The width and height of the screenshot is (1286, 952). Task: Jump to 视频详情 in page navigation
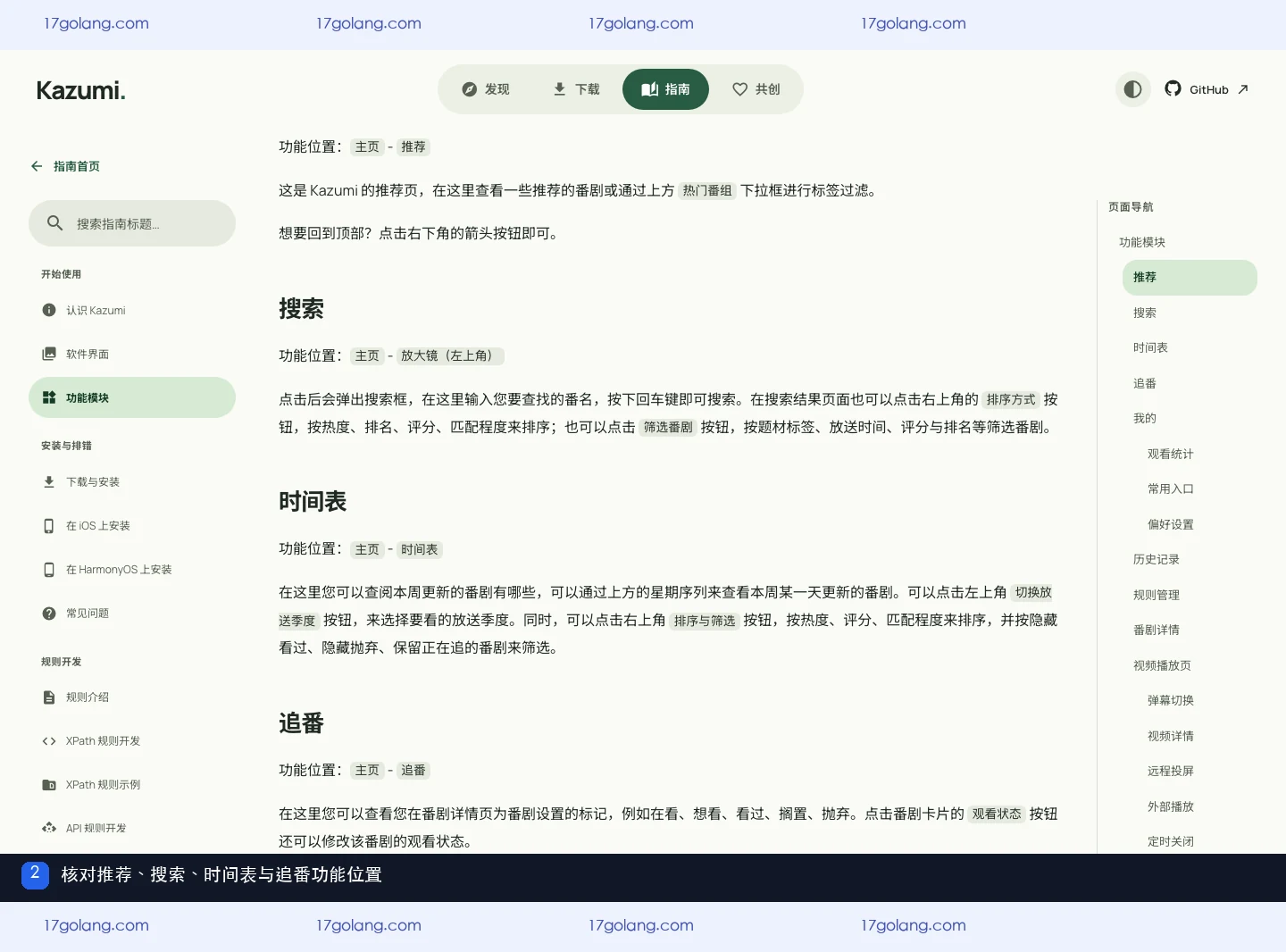coord(1171,736)
